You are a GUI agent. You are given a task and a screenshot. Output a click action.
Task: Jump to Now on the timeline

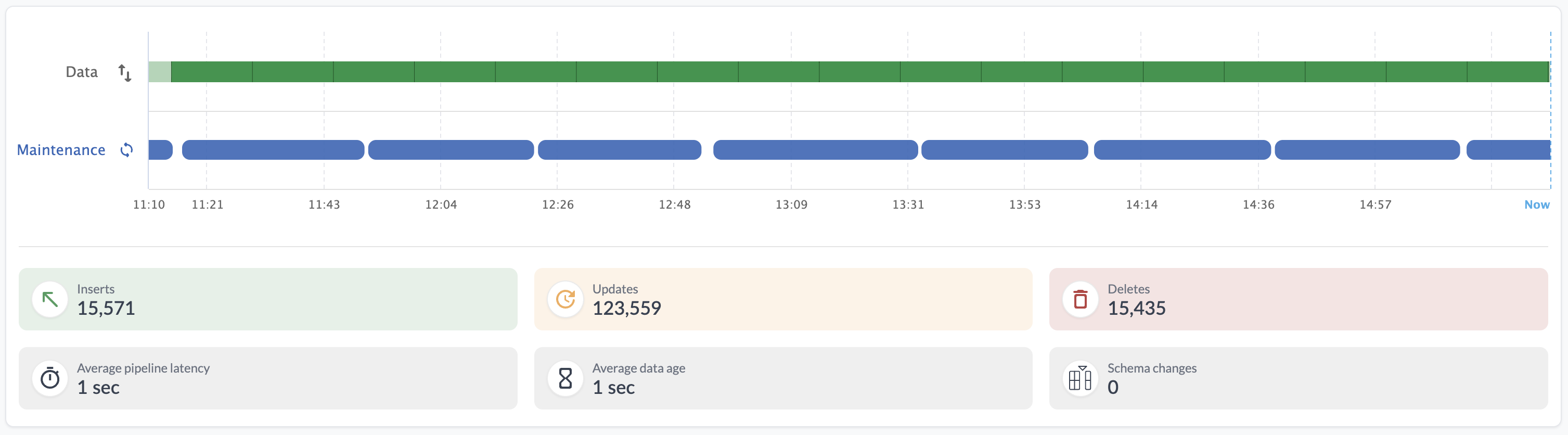point(1536,205)
